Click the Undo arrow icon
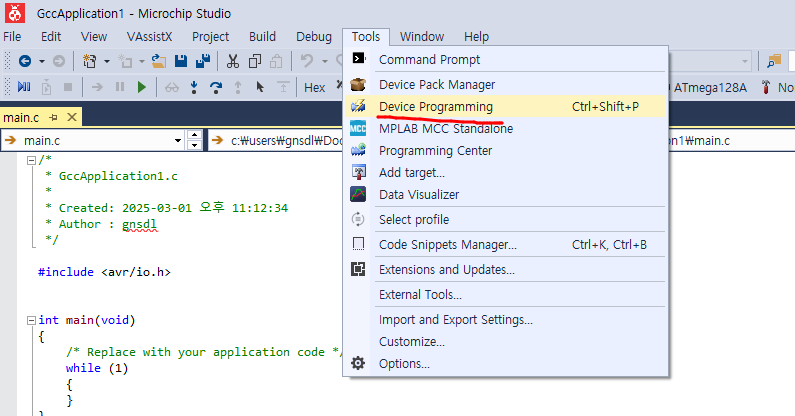Image resolution: width=795 pixels, height=416 pixels. [x=307, y=61]
